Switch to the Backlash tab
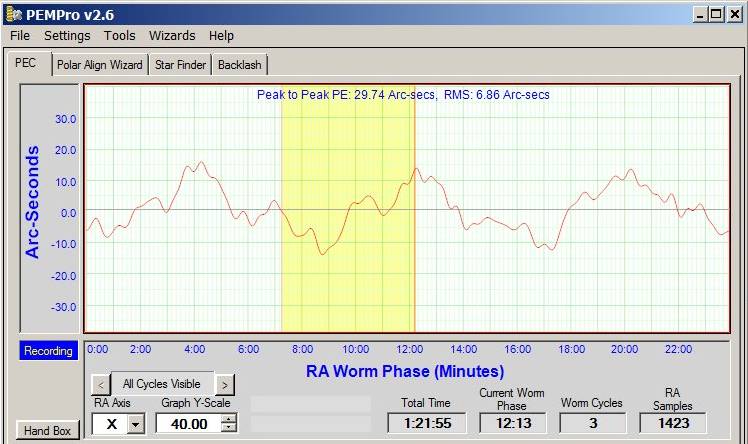 239,65
